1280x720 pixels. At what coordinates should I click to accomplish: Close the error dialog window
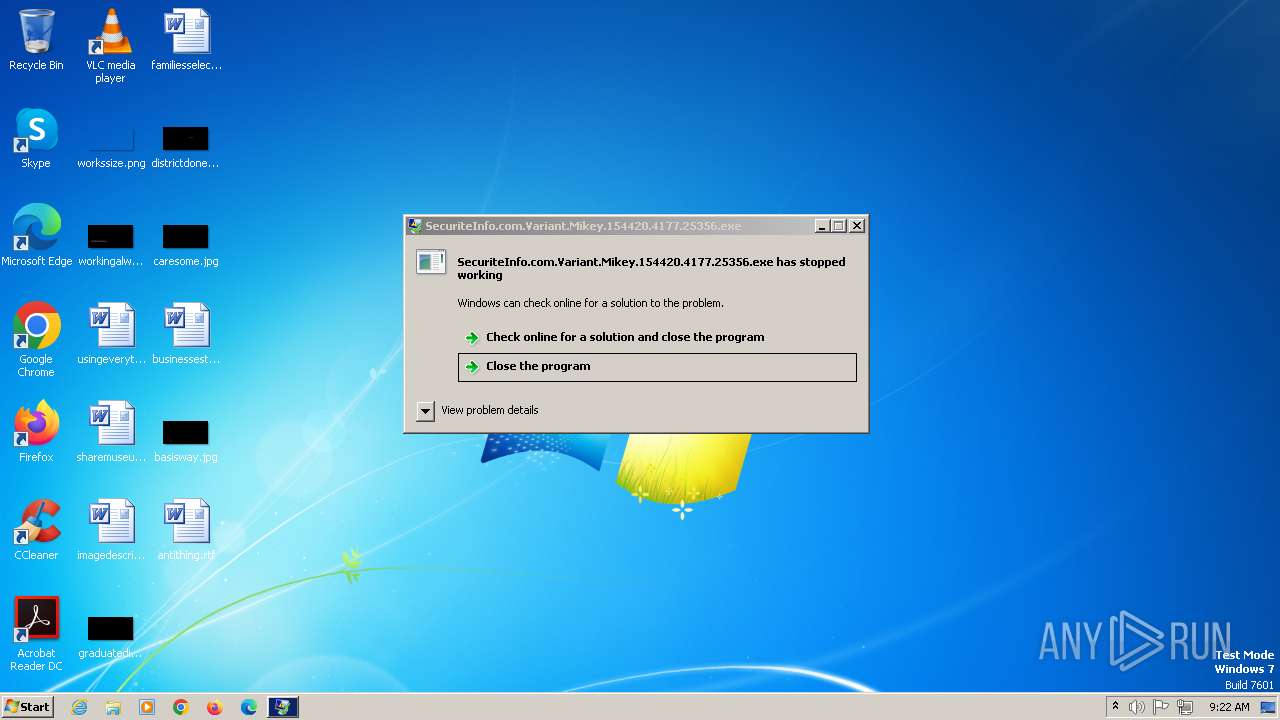tap(856, 226)
